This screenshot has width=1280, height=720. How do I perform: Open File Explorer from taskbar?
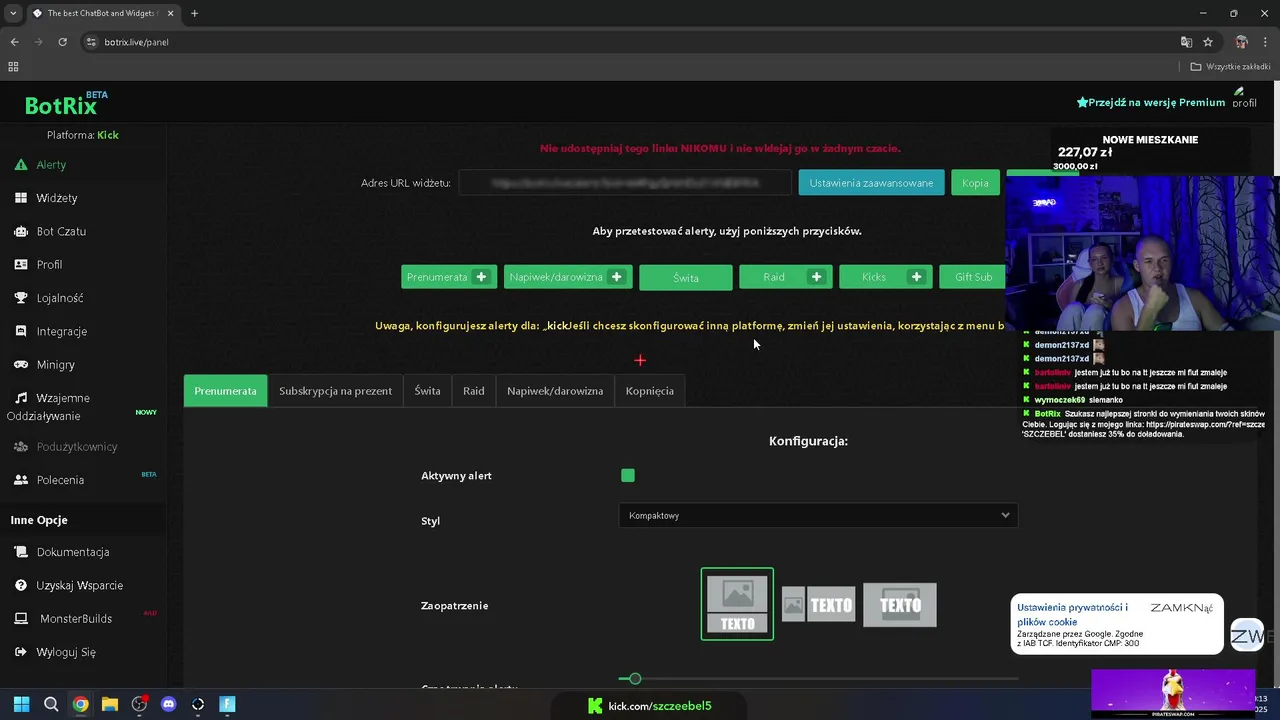pyautogui.click(x=110, y=704)
